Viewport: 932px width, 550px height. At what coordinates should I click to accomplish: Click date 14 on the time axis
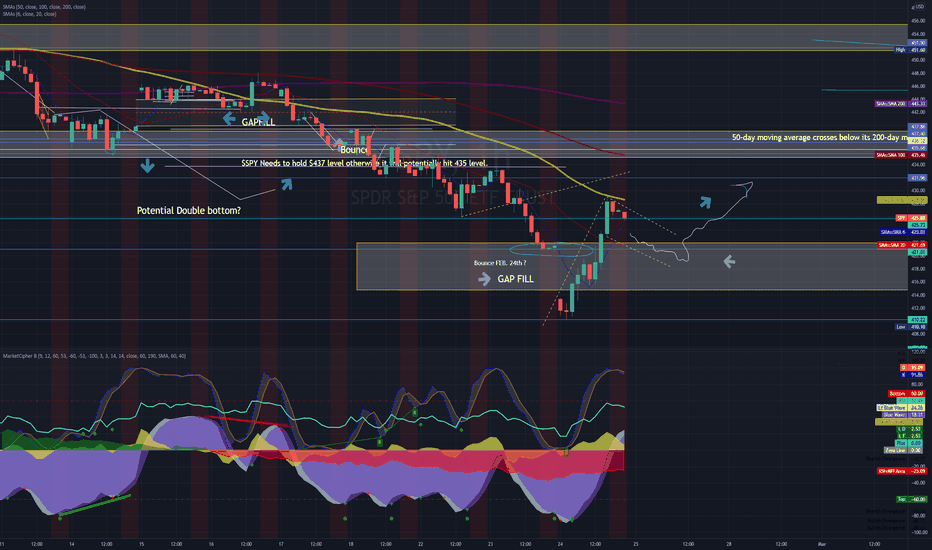coord(71,543)
